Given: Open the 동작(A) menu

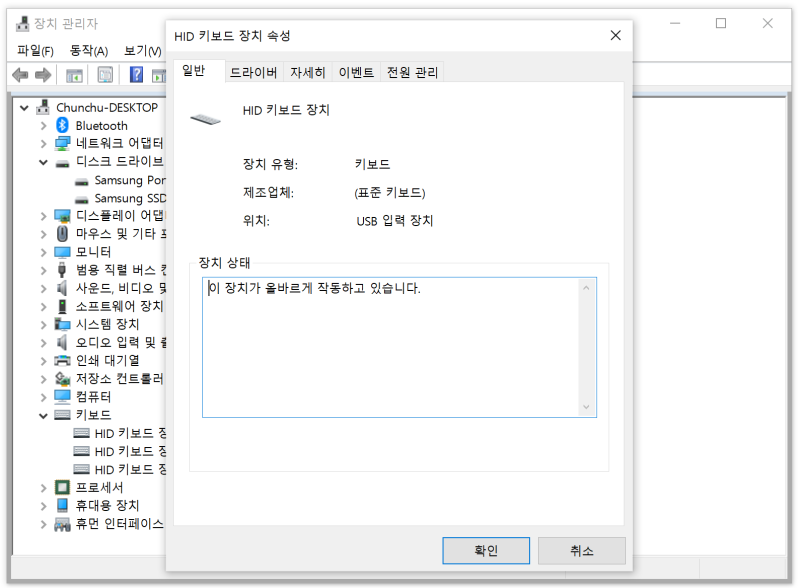Looking at the screenshot, I should [89, 51].
